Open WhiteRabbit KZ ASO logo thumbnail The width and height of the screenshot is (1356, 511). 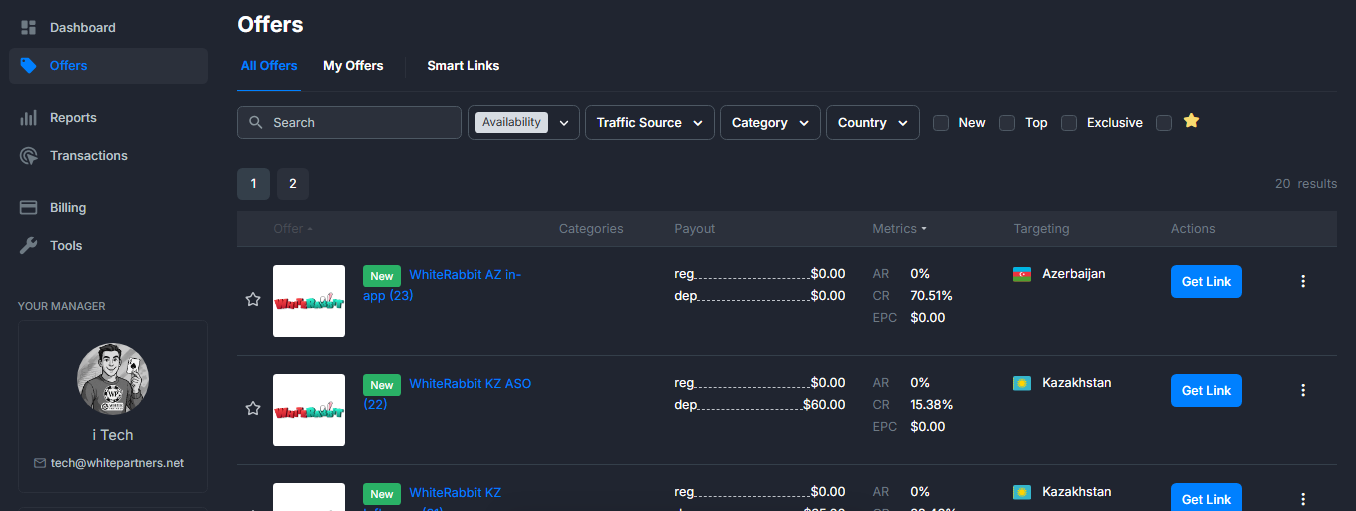coord(309,410)
